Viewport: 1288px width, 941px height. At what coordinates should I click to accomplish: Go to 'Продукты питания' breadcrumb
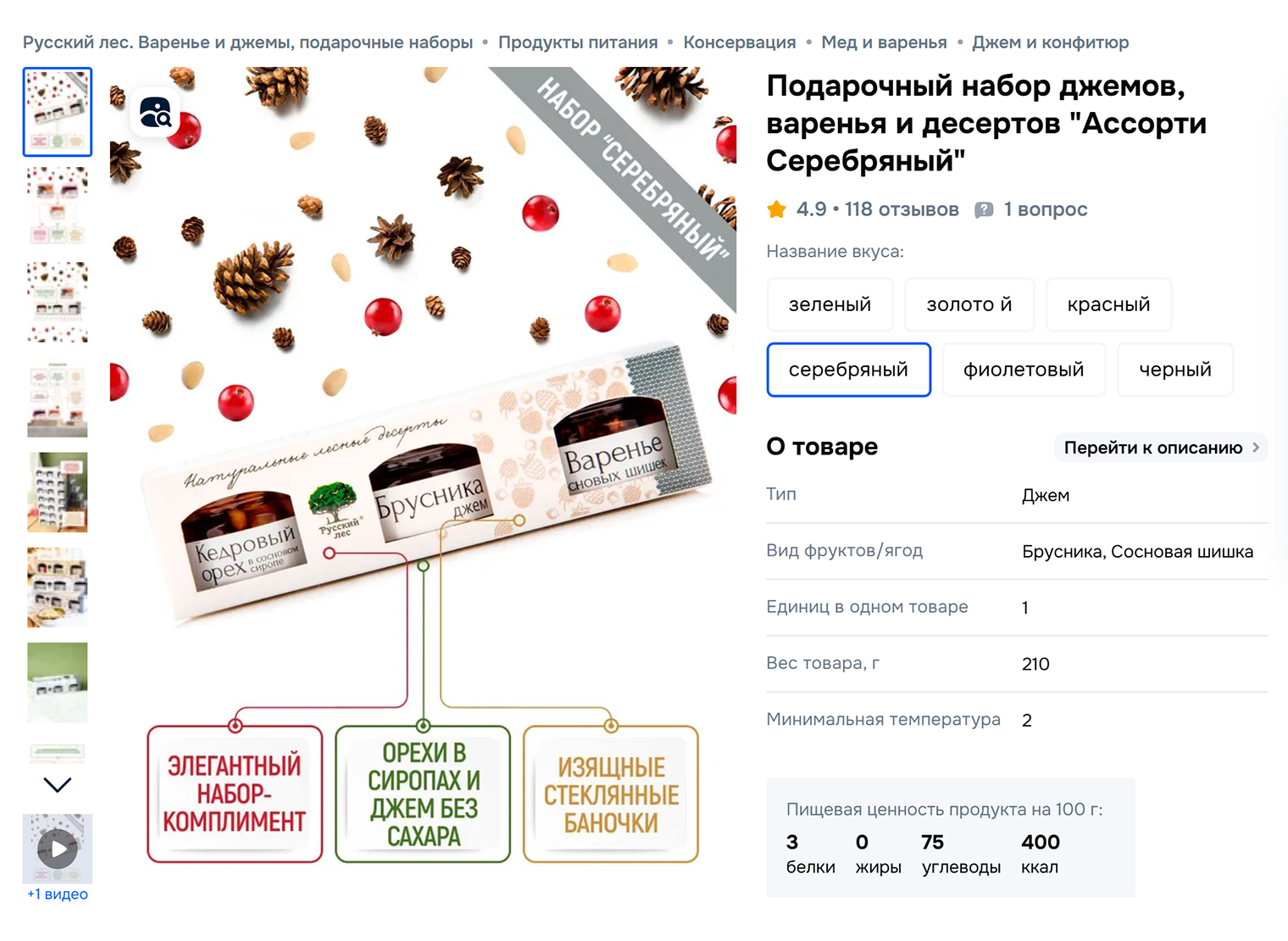(x=578, y=42)
